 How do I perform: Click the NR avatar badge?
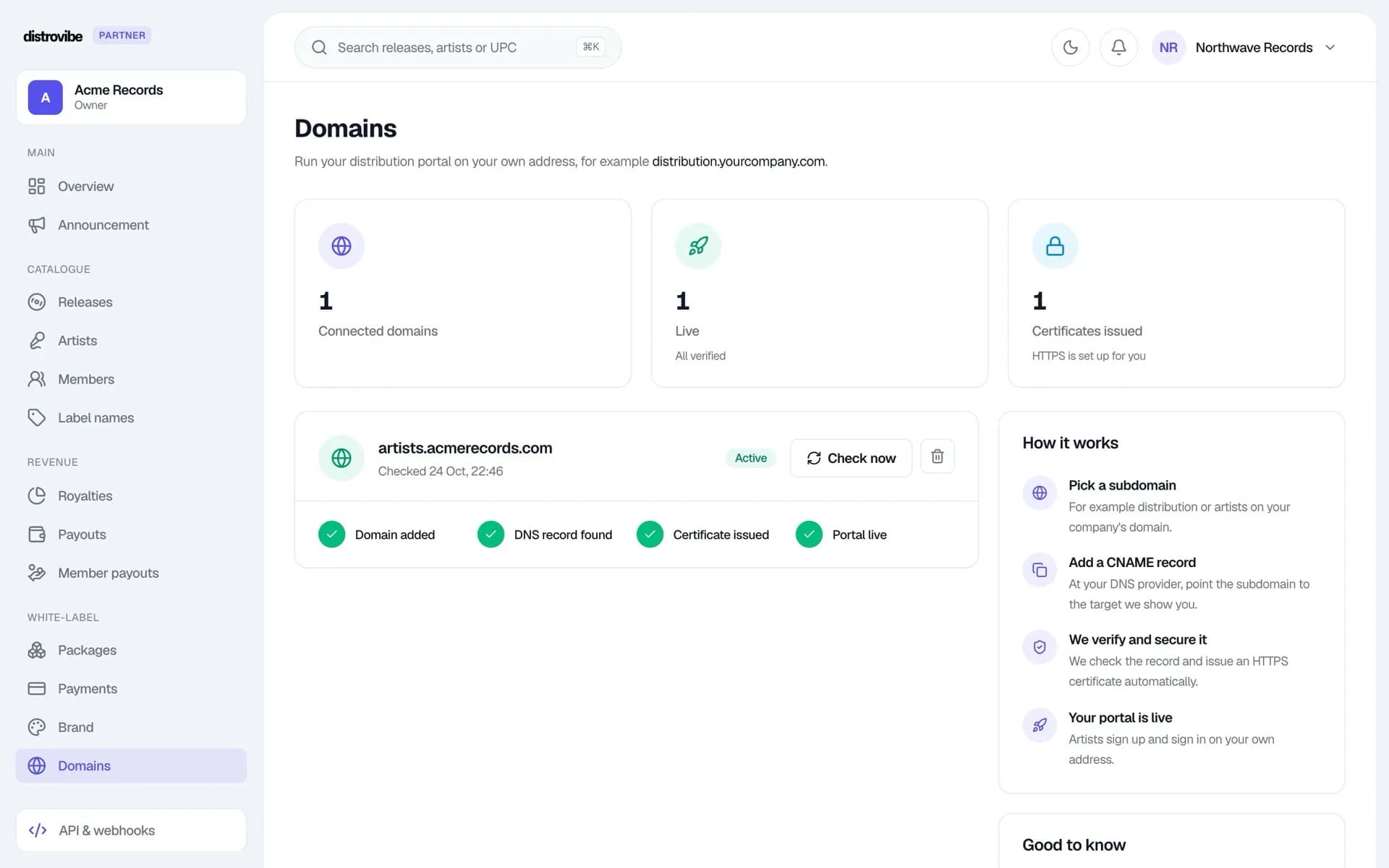point(1168,48)
